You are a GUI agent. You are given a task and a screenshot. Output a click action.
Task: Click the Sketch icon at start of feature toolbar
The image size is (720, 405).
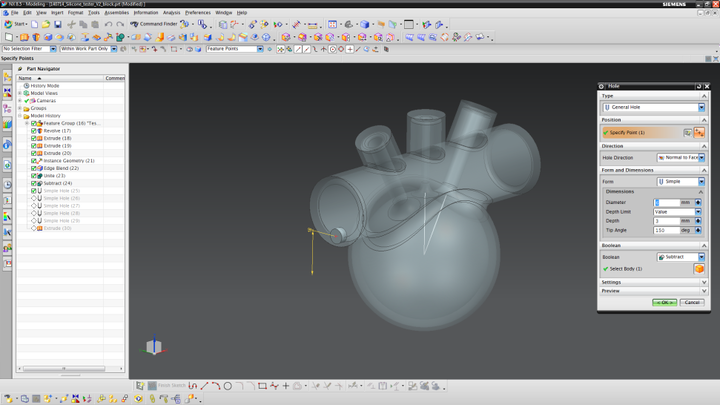pyautogui.click(x=8, y=37)
